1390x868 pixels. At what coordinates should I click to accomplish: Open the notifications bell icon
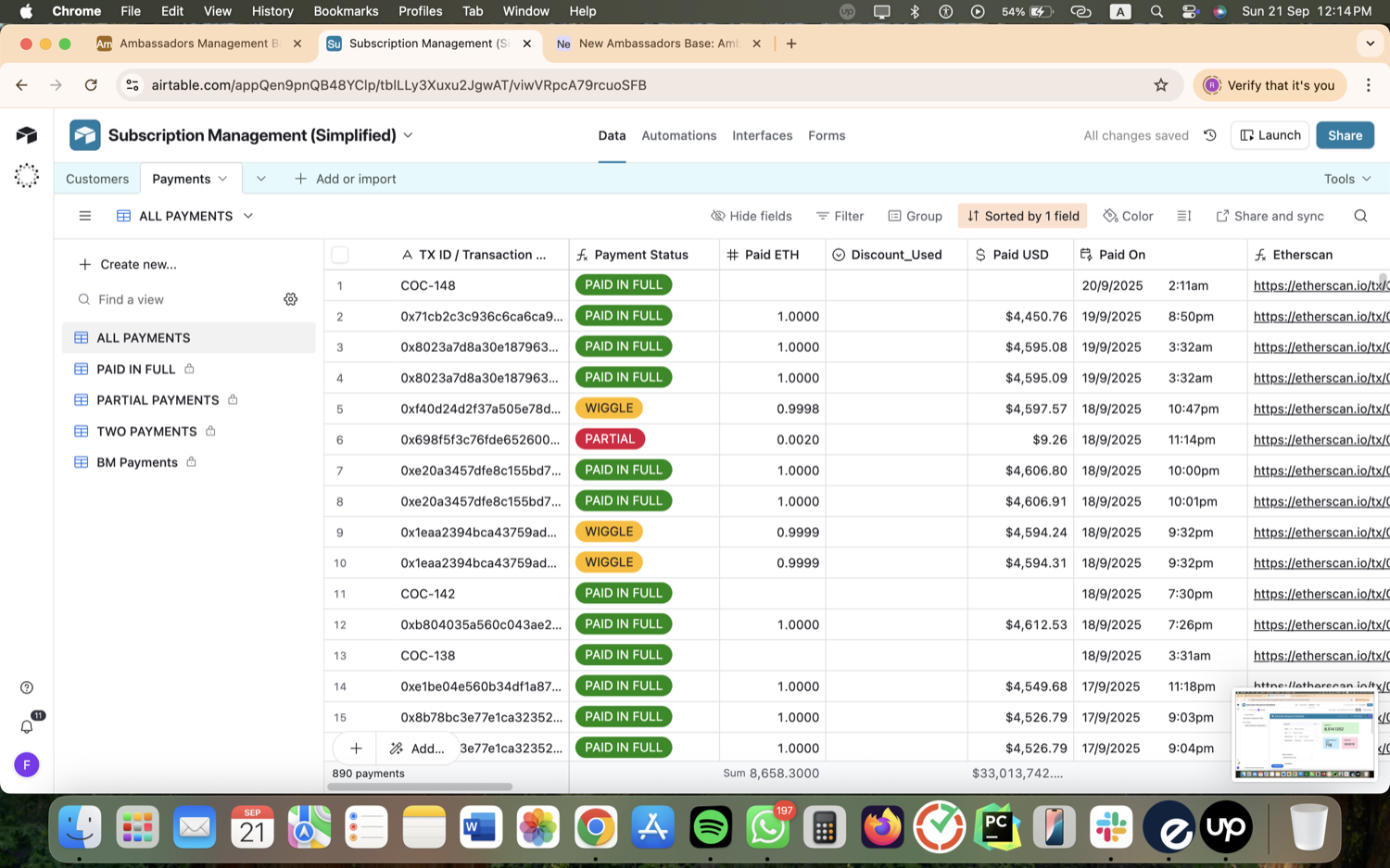(x=27, y=726)
